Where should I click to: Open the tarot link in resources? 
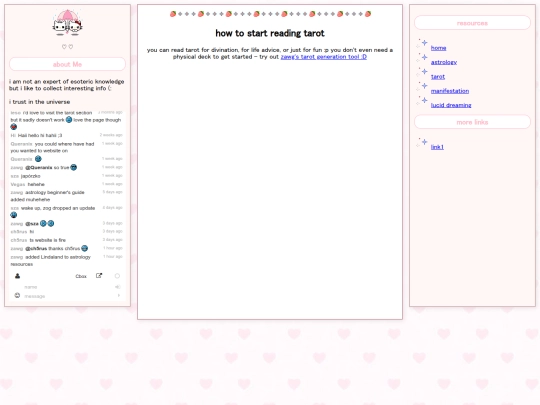pos(438,76)
